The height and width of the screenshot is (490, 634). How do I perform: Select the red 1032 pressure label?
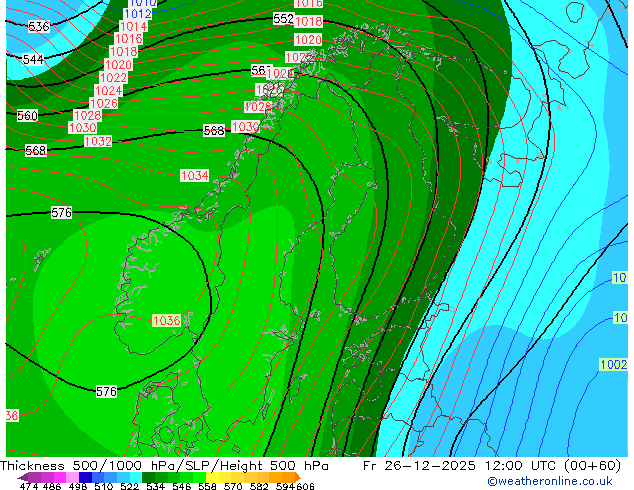98,141
